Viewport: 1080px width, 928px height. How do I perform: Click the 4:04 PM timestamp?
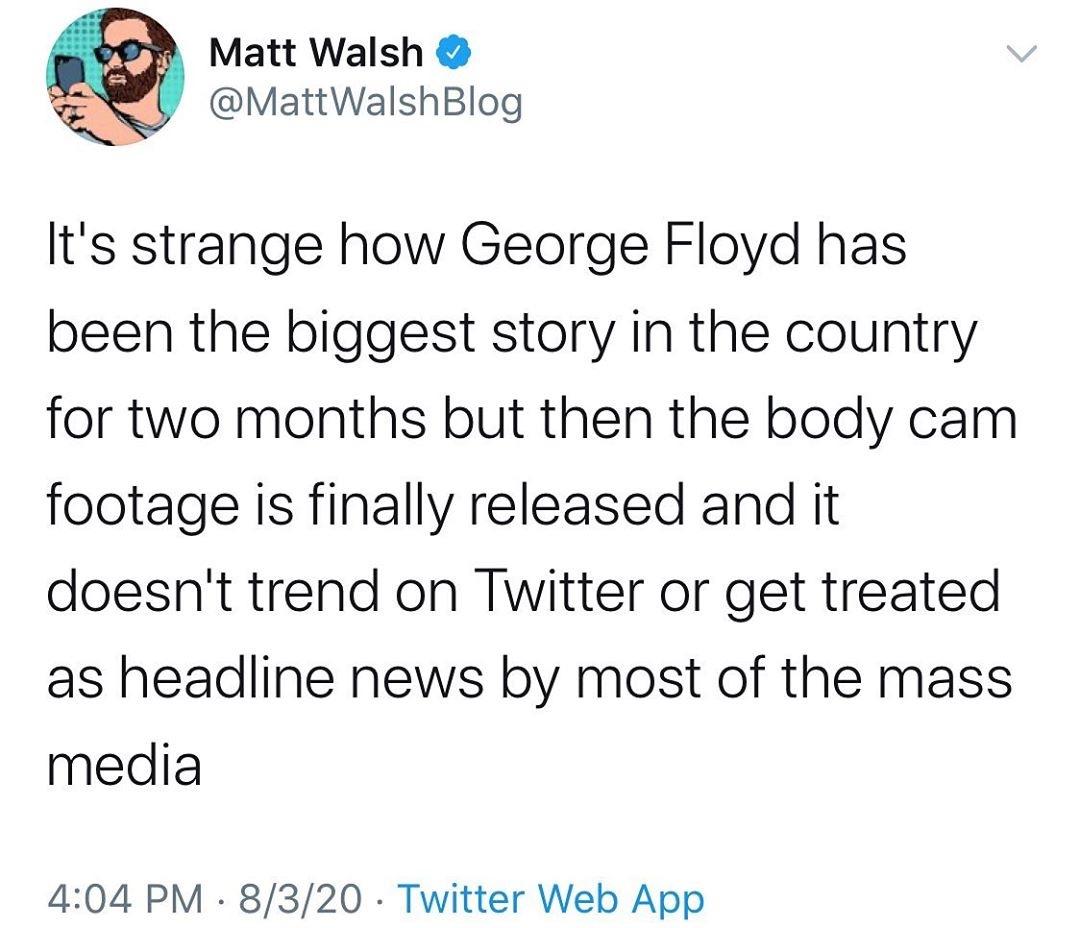pyautogui.click(x=125, y=899)
